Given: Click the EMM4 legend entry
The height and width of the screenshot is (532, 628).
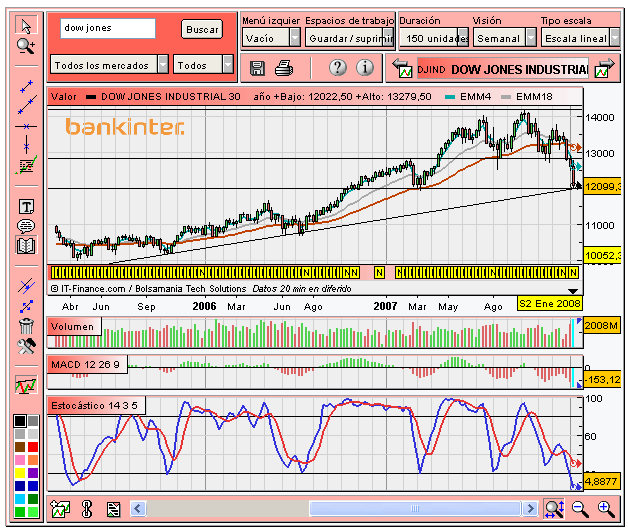Looking at the screenshot, I should point(469,97).
